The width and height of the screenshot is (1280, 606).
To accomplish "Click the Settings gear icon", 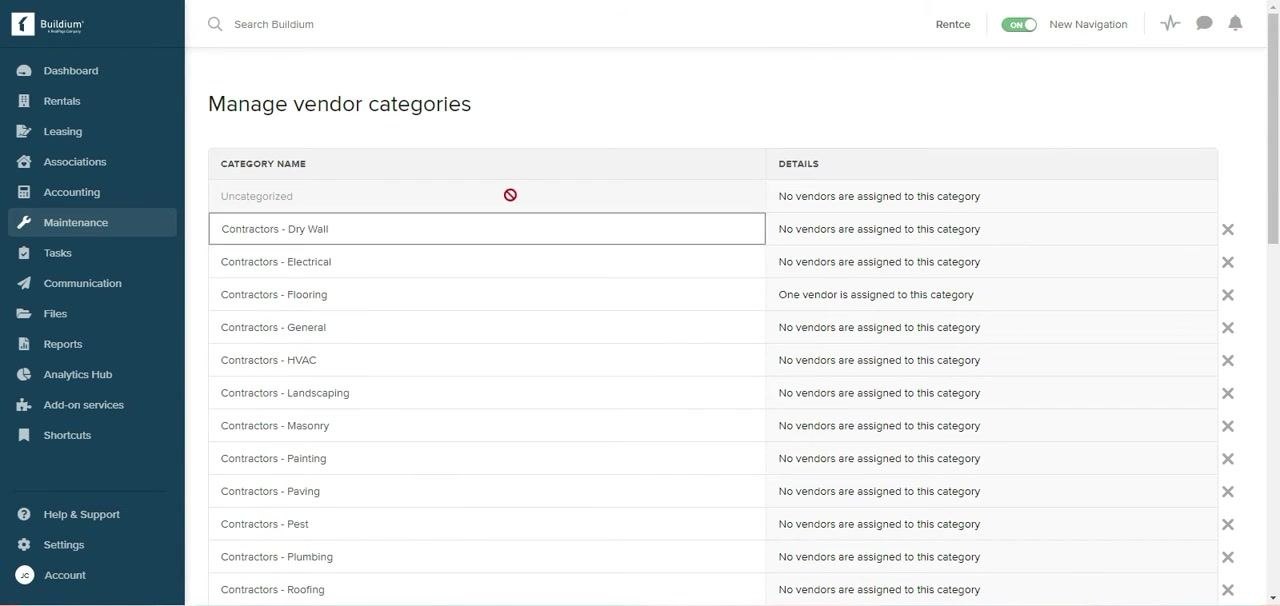I will pos(24,545).
